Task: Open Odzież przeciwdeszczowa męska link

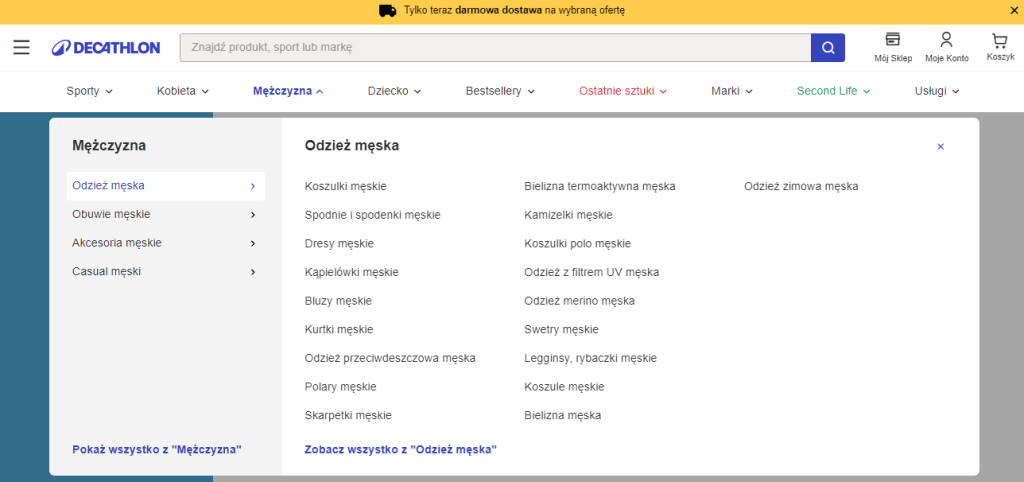Action: [390, 359]
